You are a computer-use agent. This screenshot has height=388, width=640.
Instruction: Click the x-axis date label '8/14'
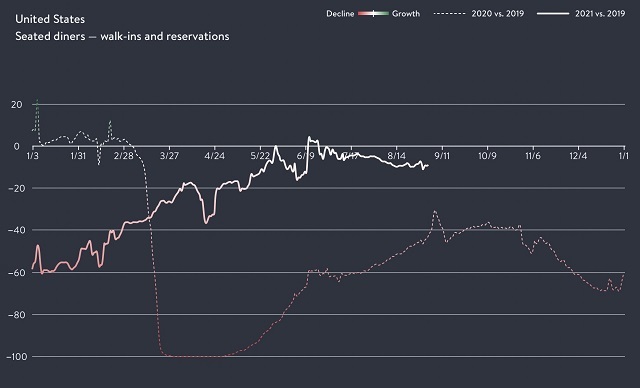397,156
